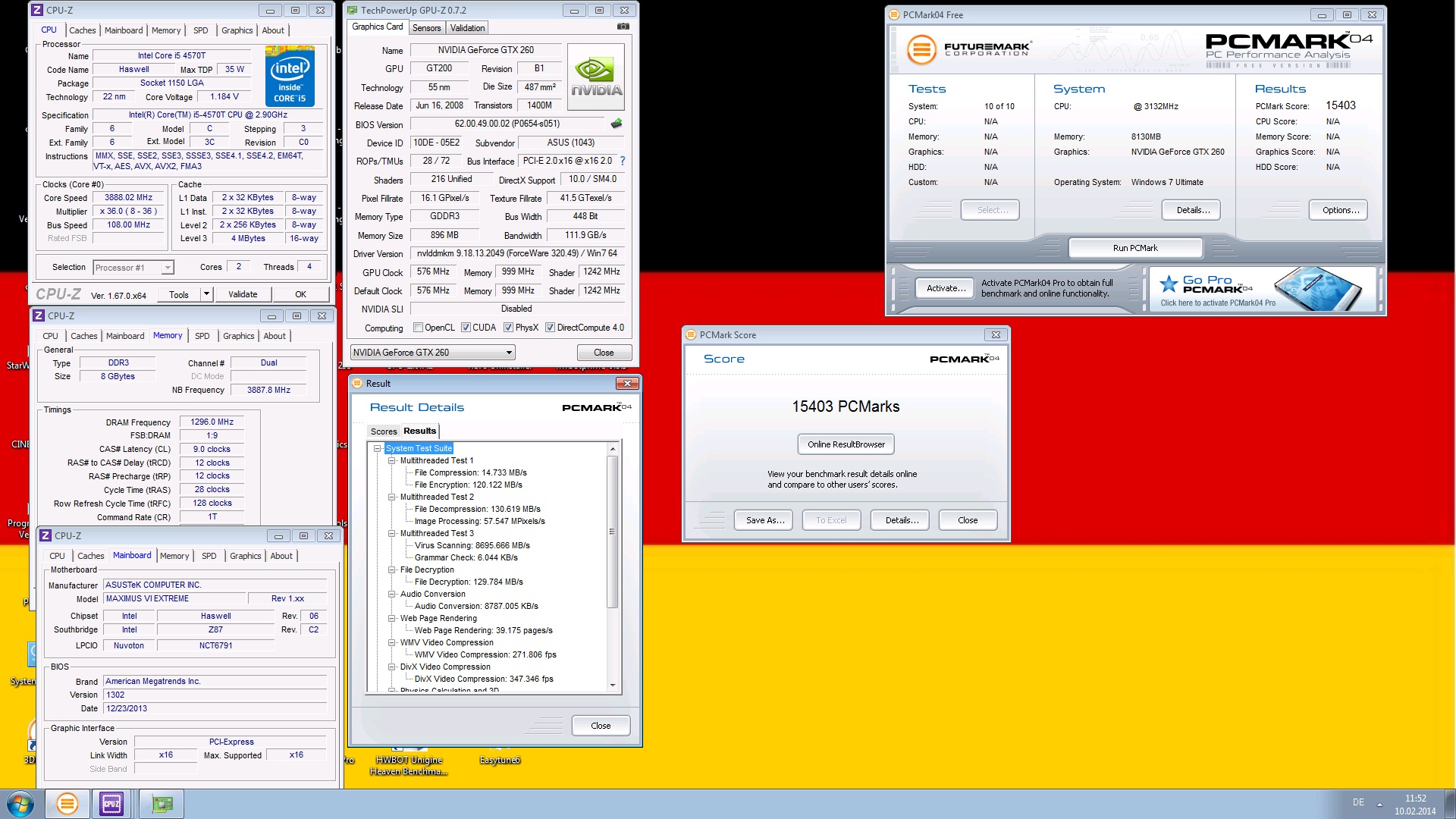1456x819 pixels.
Task: Click title bar icon of CPU-Z CPU window
Action: [x=37, y=11]
